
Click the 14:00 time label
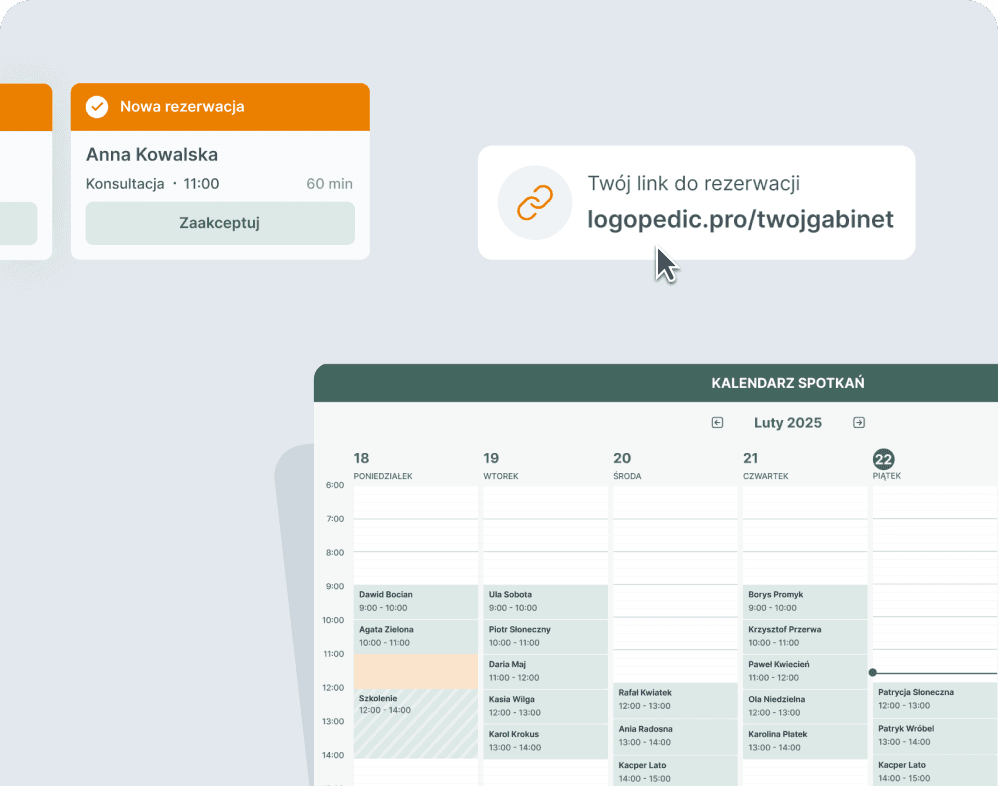click(333, 755)
